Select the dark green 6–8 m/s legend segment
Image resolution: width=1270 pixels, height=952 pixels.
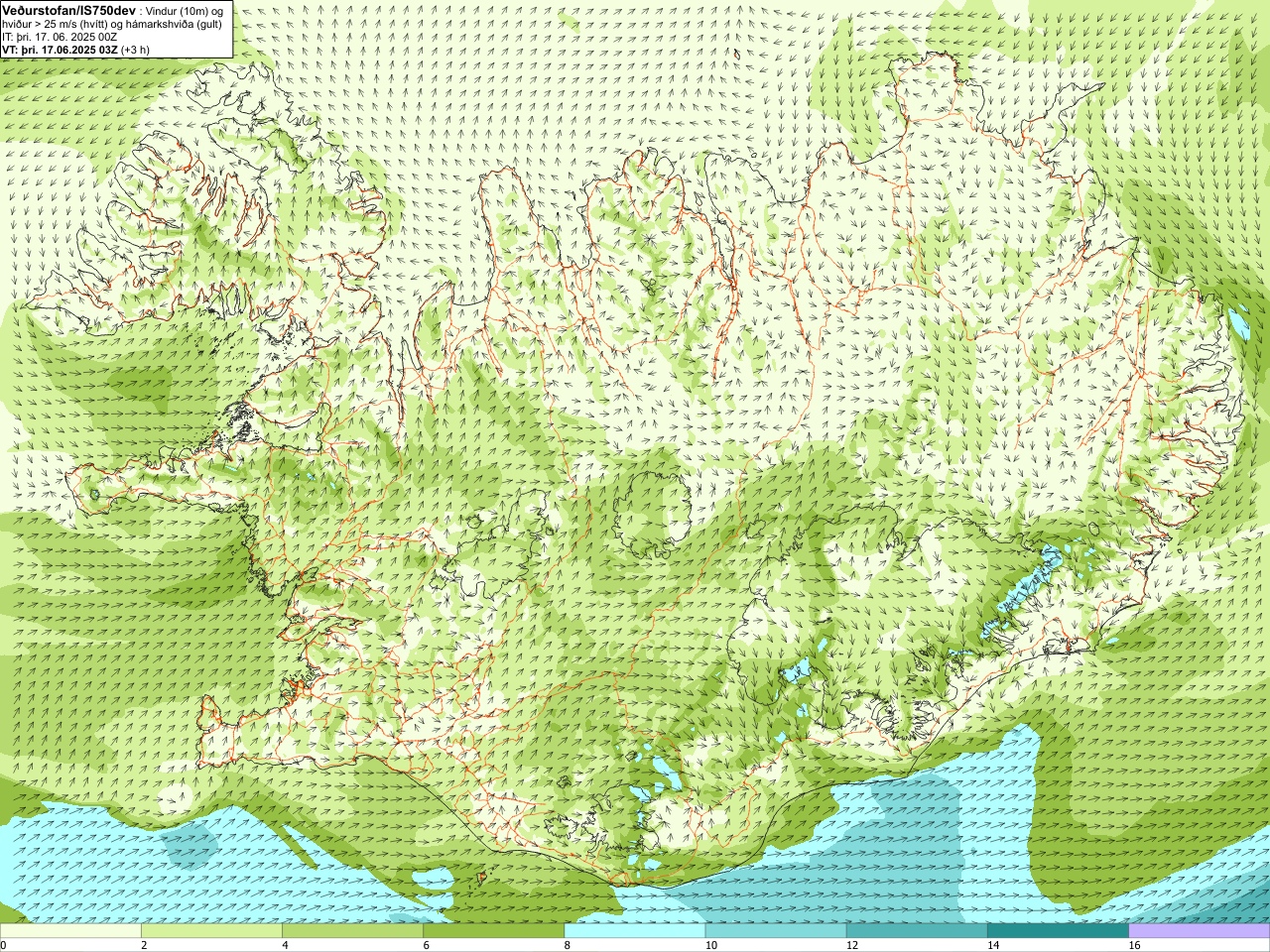pos(493,931)
